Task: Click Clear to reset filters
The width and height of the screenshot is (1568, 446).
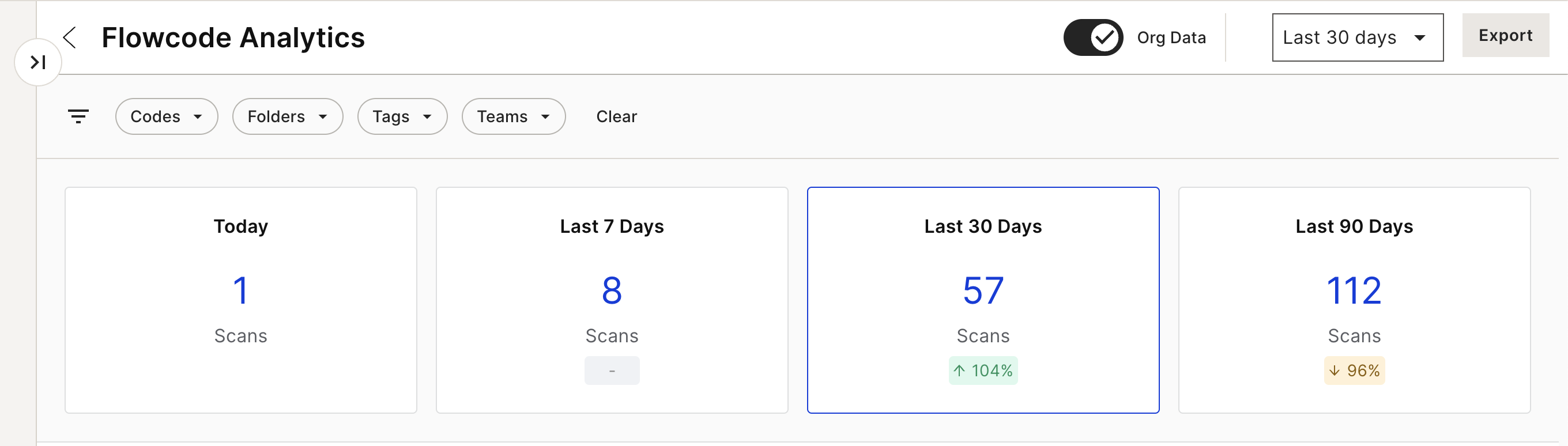Action: (x=616, y=116)
